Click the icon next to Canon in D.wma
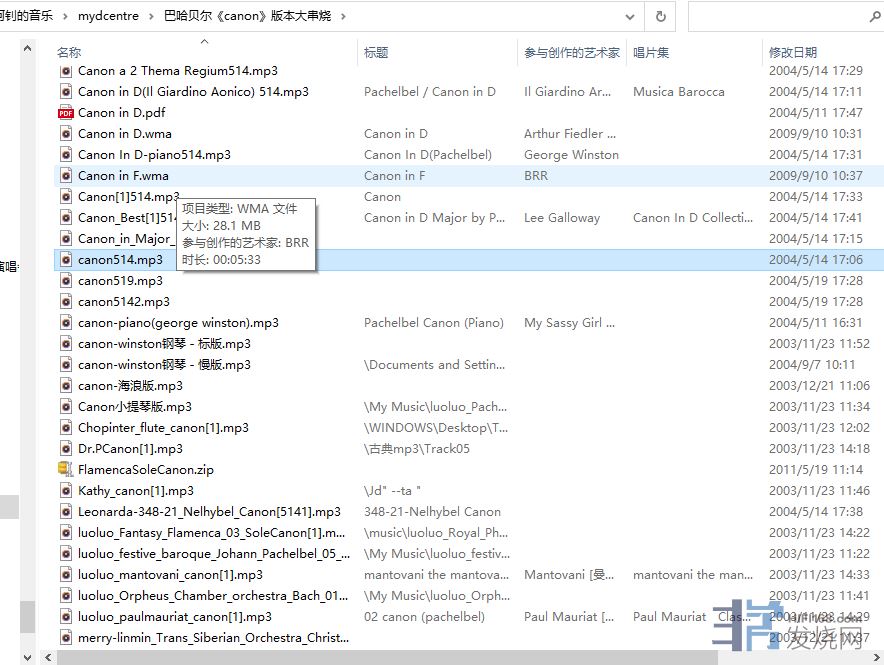Image resolution: width=884 pixels, height=665 pixels. 66,134
